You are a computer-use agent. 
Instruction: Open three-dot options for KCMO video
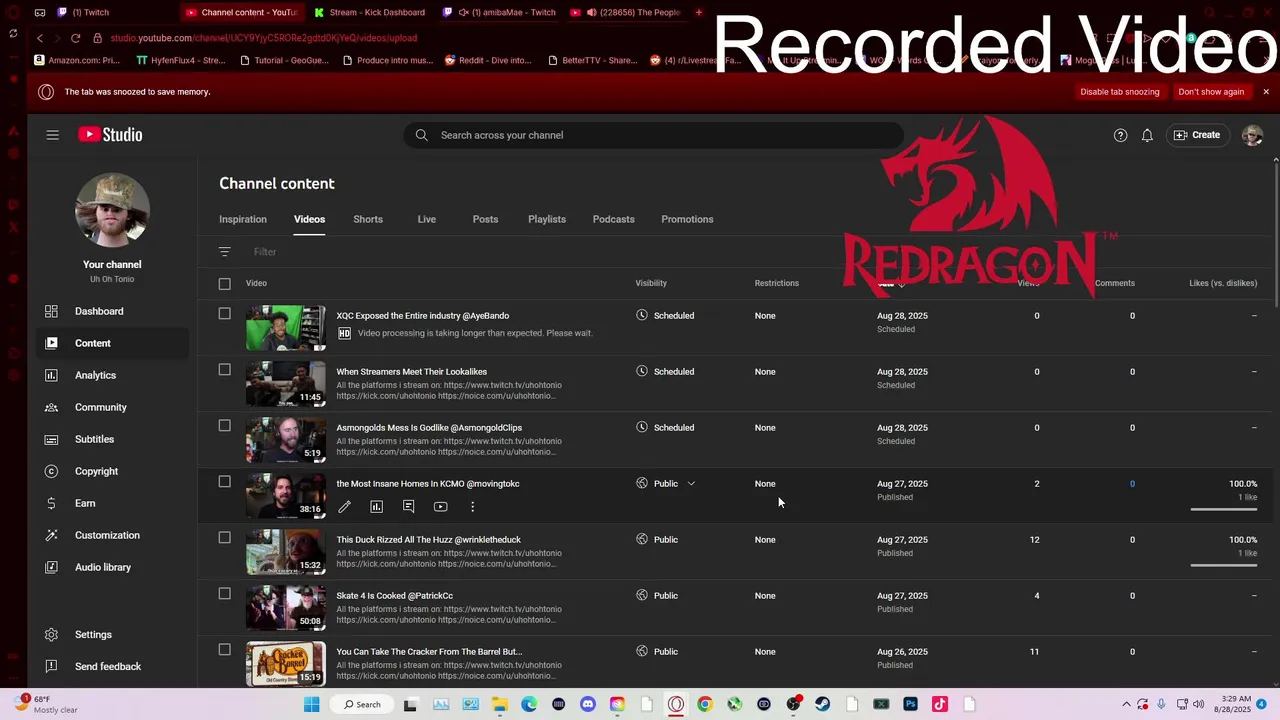tap(472, 507)
